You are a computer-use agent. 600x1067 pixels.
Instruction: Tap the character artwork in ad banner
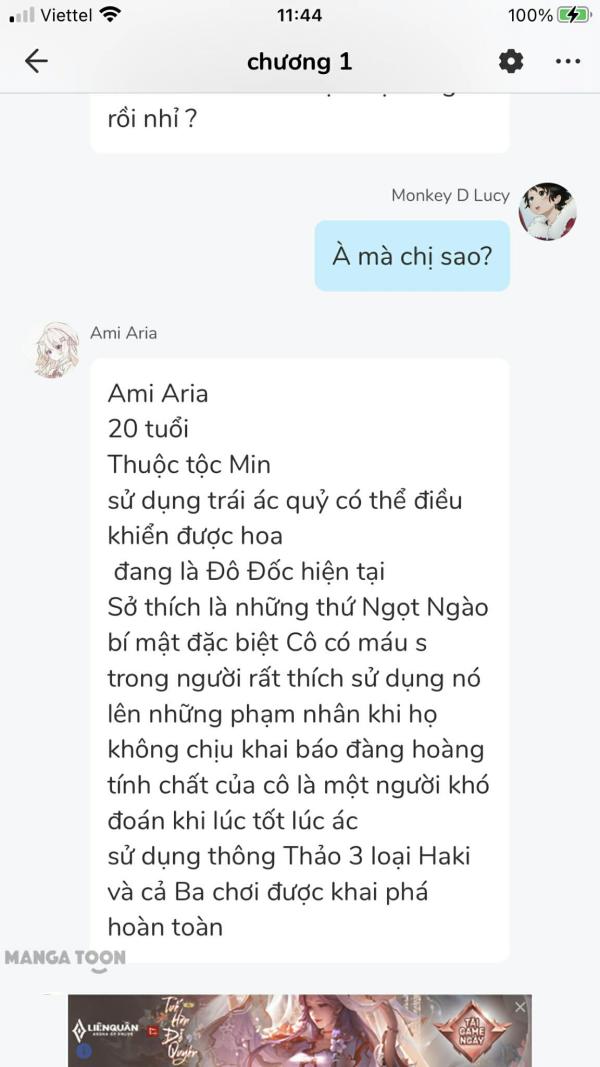coord(330,1030)
